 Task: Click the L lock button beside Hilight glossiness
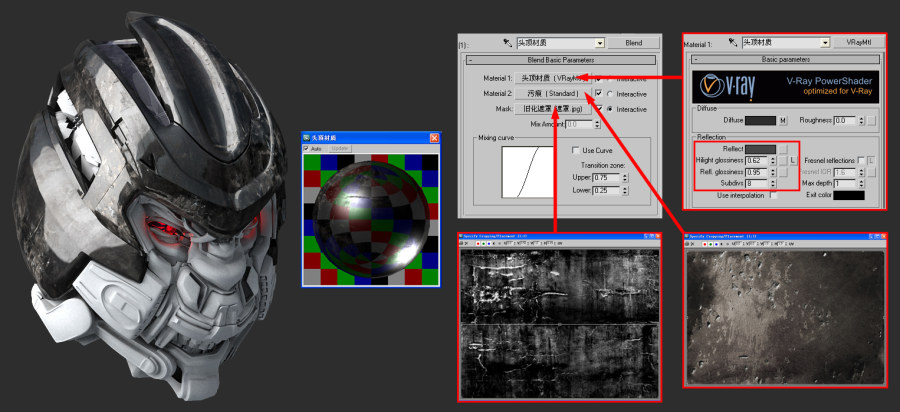point(791,160)
